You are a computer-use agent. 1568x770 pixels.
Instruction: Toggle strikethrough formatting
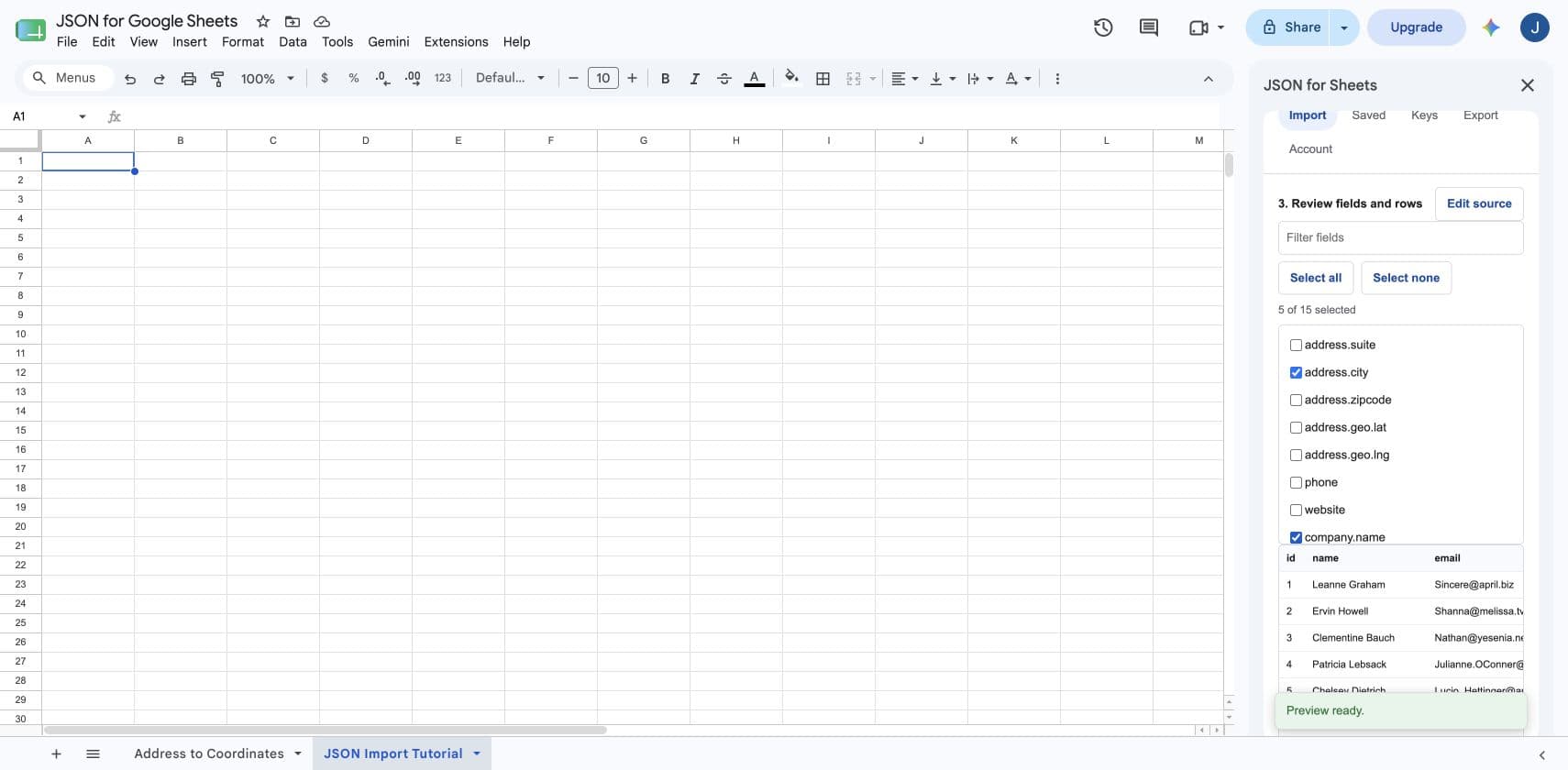[724, 79]
